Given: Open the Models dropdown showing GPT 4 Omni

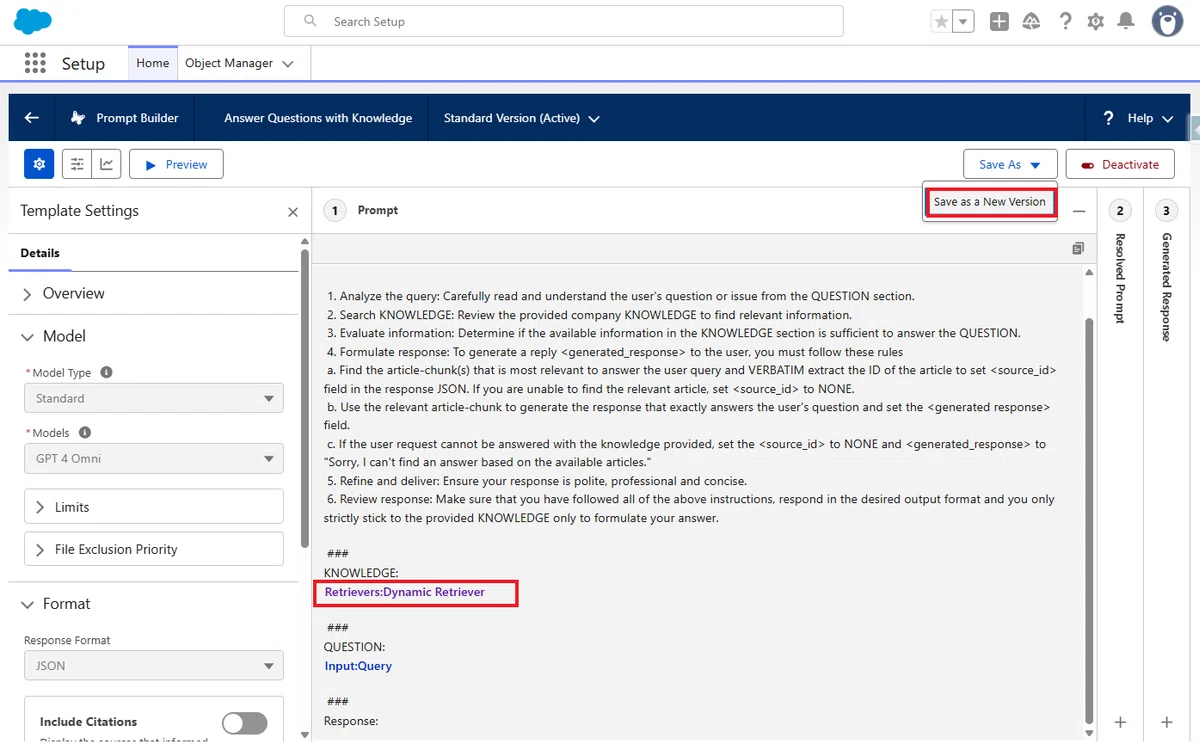Looking at the screenshot, I should pos(154,459).
